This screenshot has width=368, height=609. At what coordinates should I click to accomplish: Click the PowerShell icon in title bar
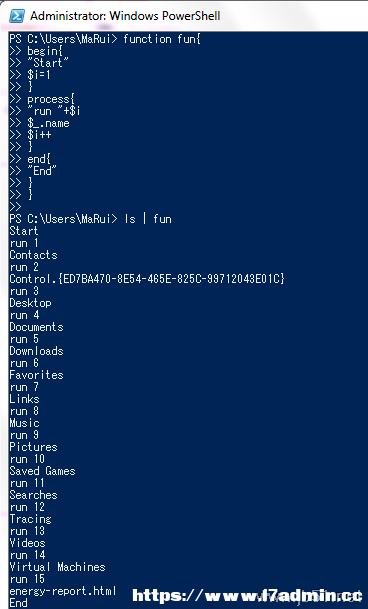[x=17, y=16]
